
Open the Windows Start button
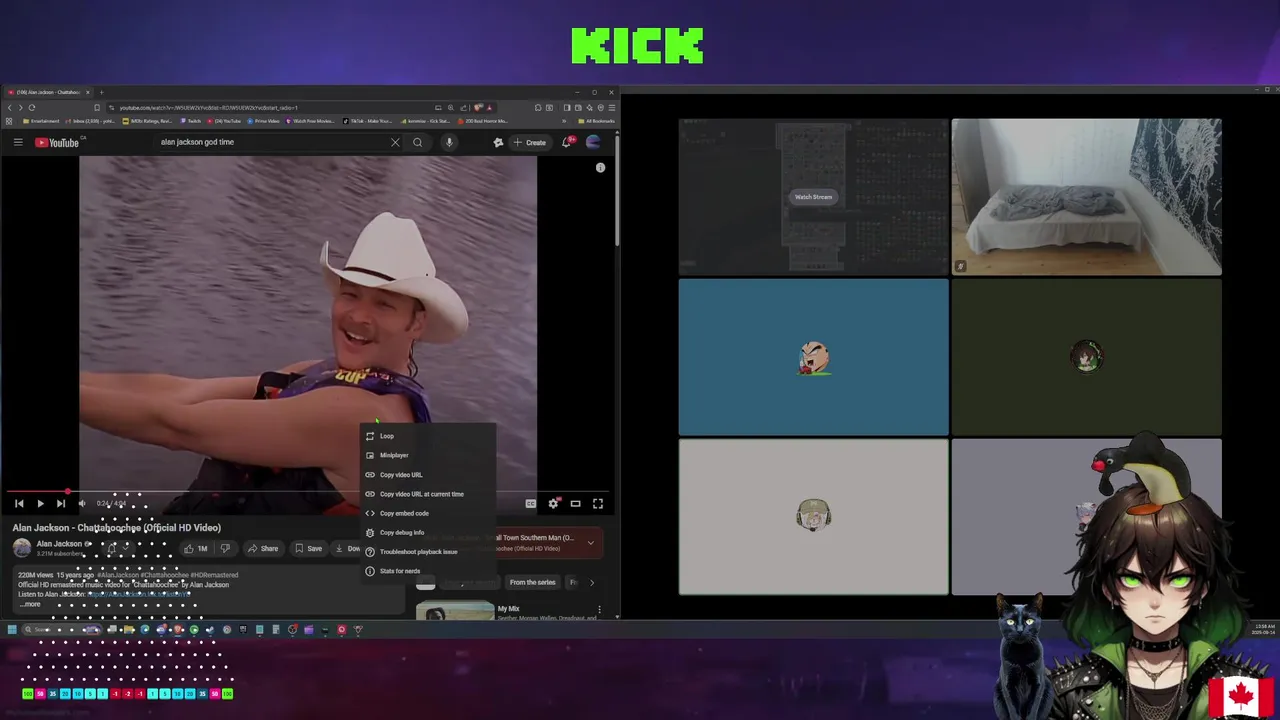coord(12,630)
